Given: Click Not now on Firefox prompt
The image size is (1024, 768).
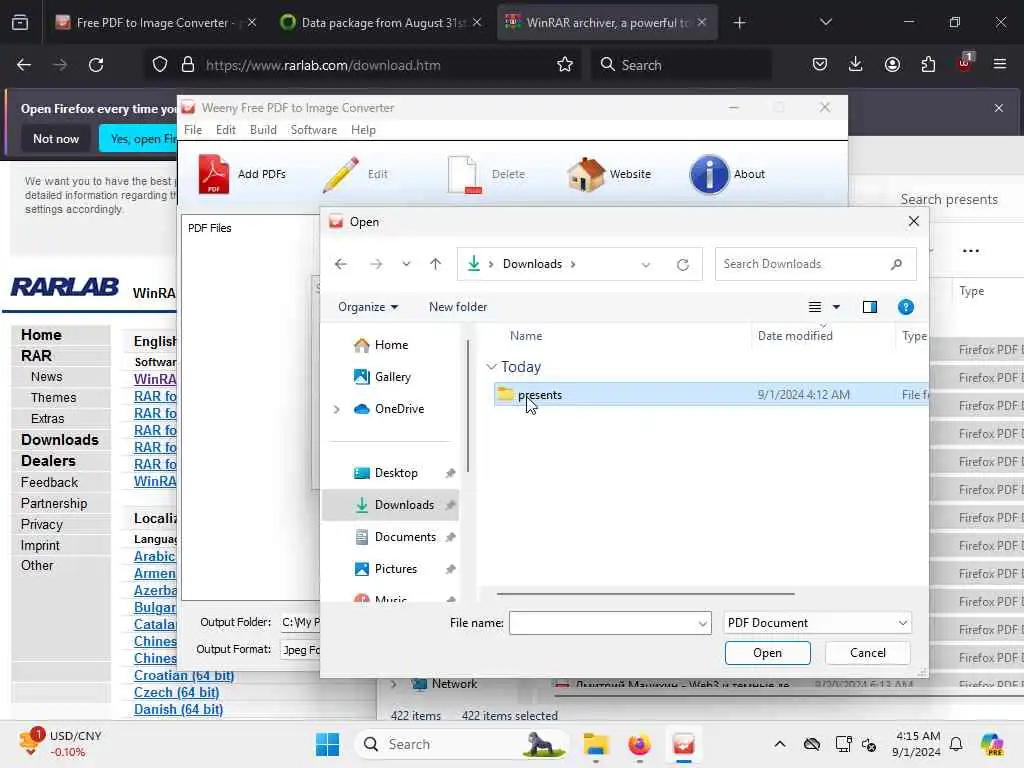Looking at the screenshot, I should (x=56, y=139).
